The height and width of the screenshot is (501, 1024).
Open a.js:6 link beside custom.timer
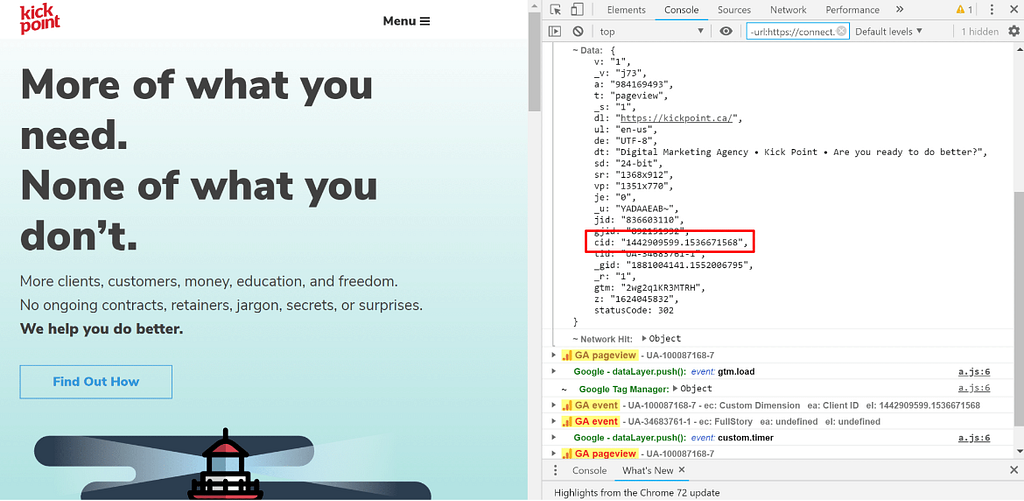[x=974, y=438]
